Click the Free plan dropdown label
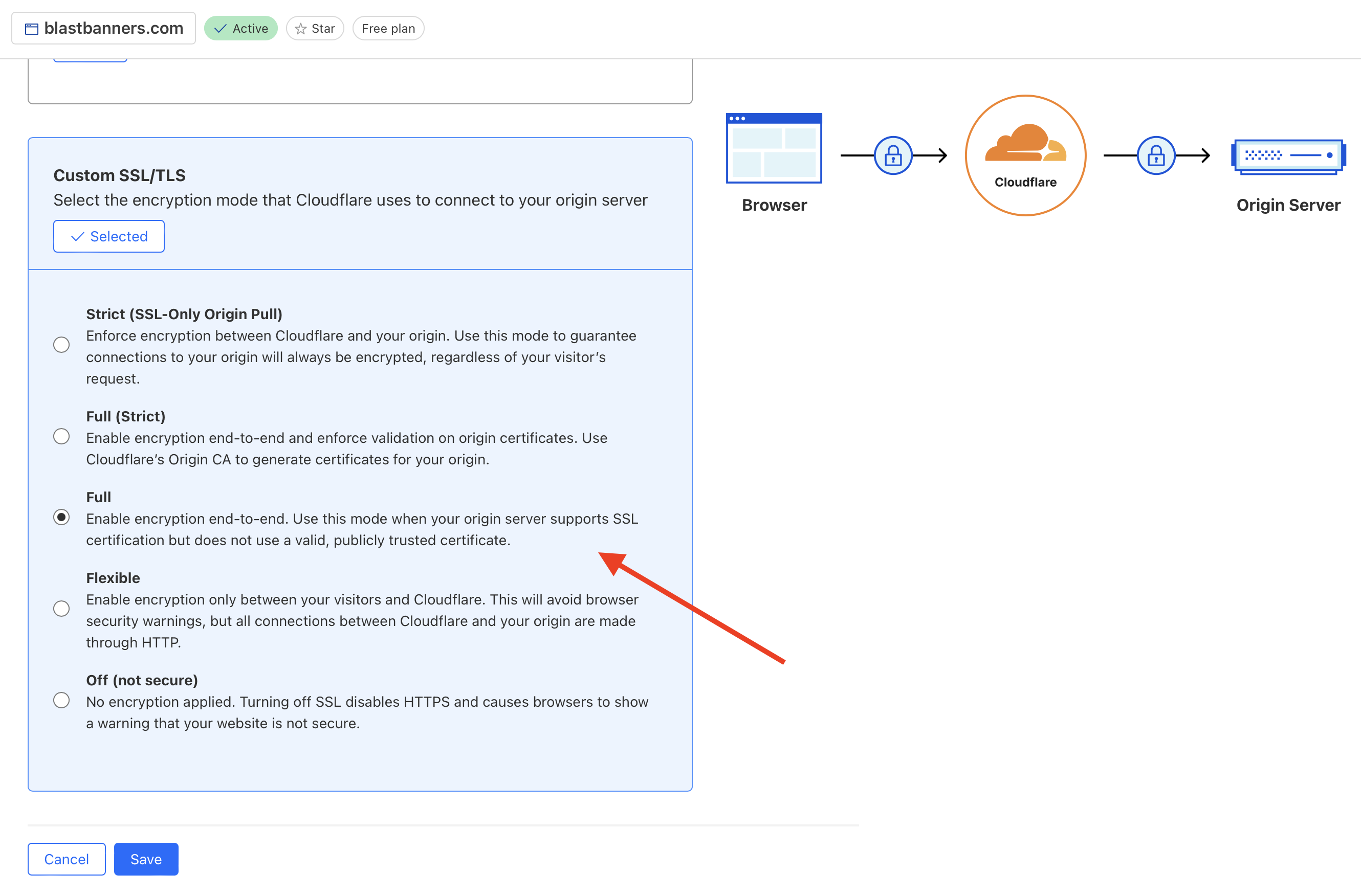This screenshot has width=1361, height=896. 390,28
